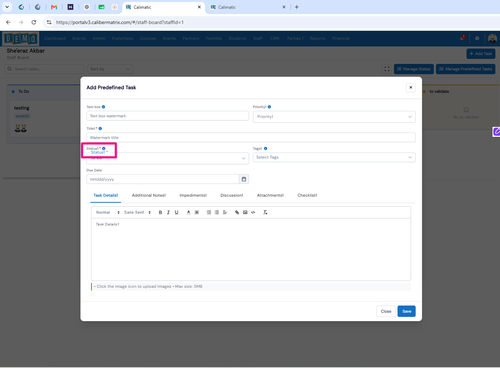Open the text background highlight picker
The height and width of the screenshot is (368, 500).
(197, 212)
